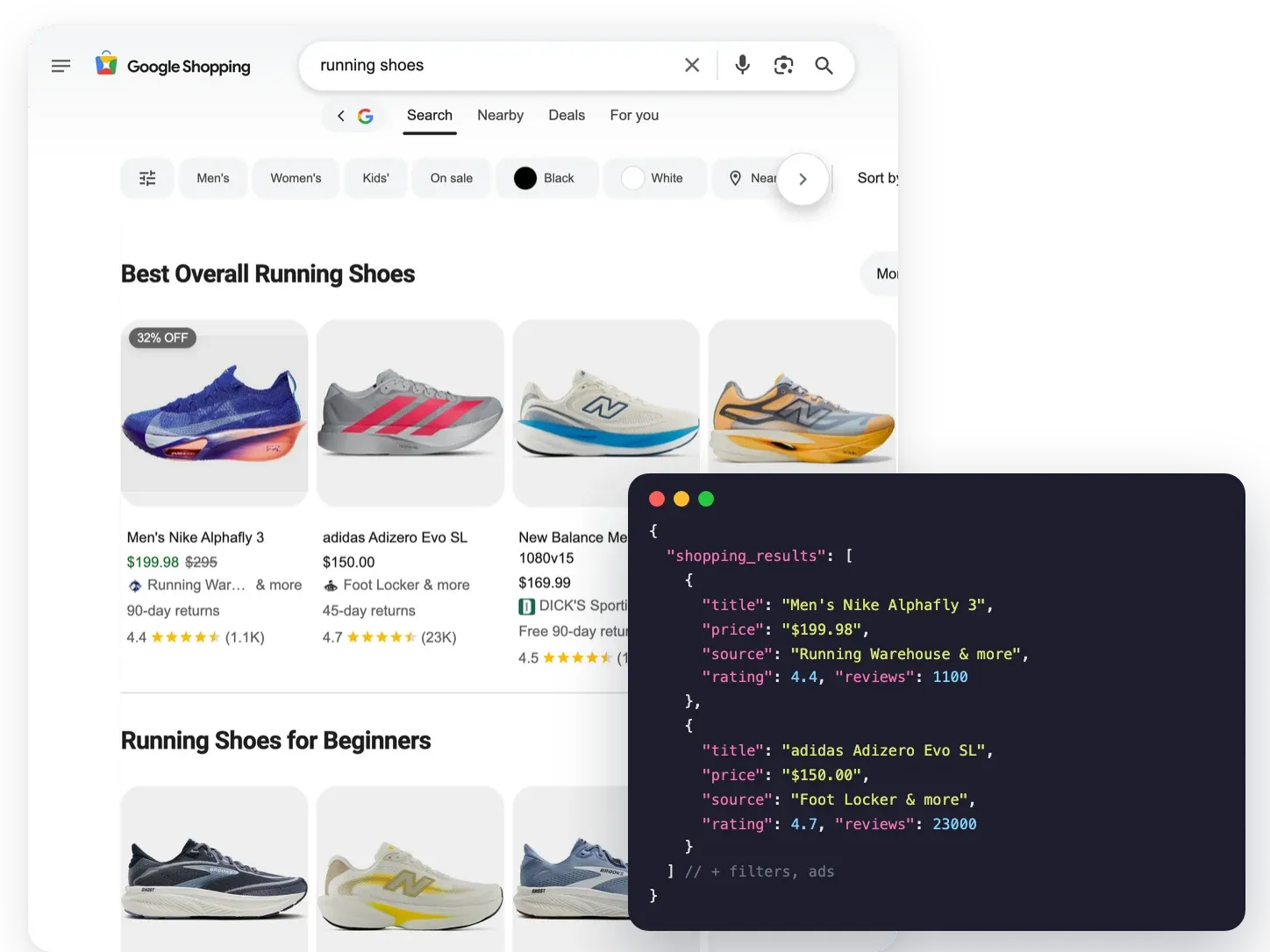This screenshot has width=1270, height=952.
Task: Click the Best Overall Running Shoes heading
Action: tap(268, 274)
